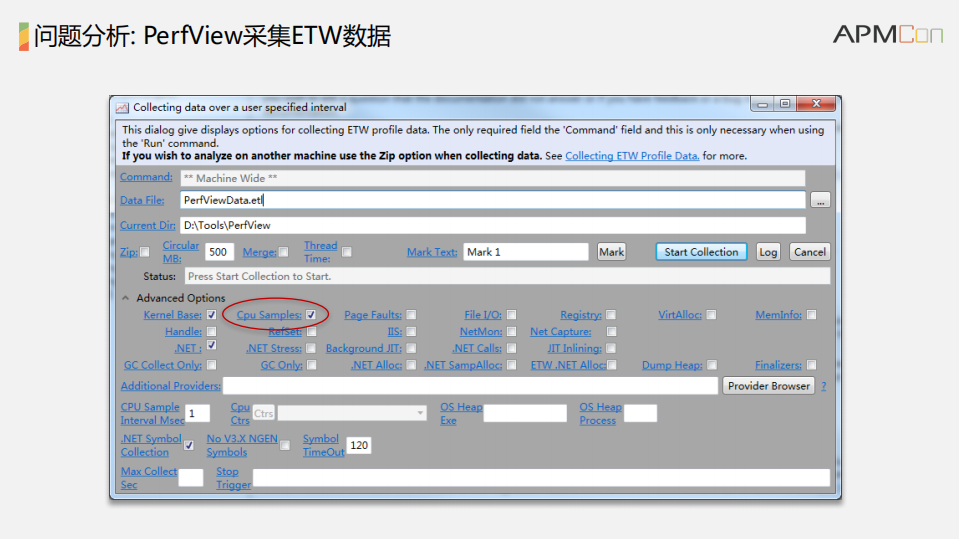This screenshot has height=539, width=959.
Task: Click Start Collection button
Action: pos(701,252)
